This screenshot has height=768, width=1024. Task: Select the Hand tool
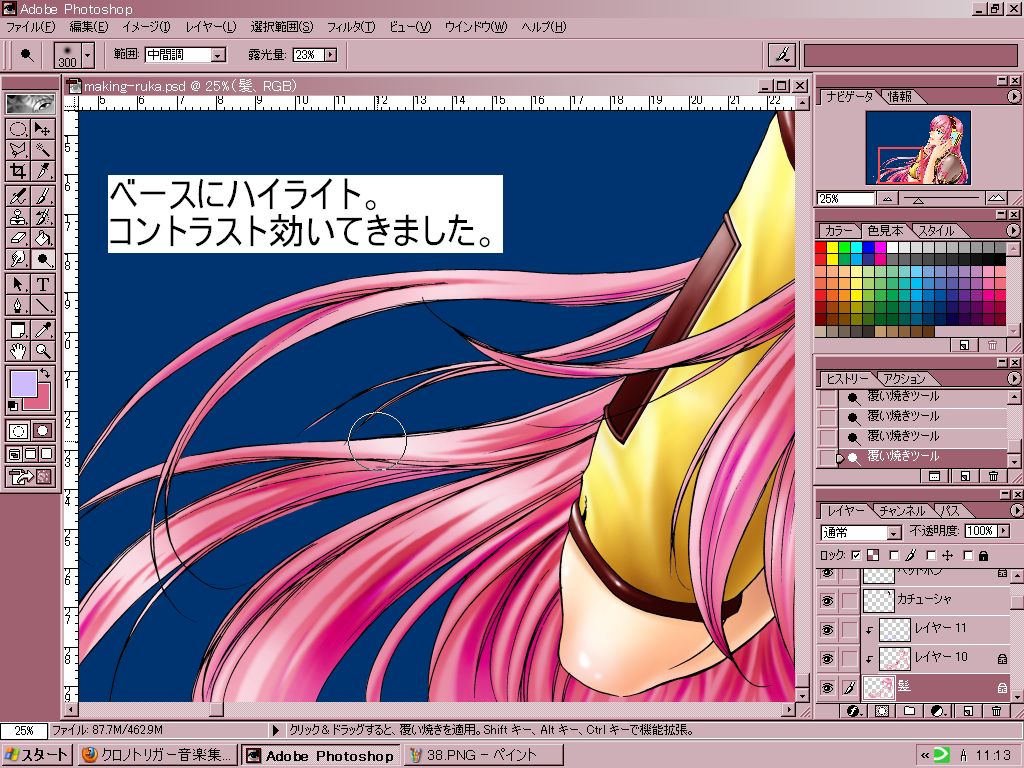(18, 351)
